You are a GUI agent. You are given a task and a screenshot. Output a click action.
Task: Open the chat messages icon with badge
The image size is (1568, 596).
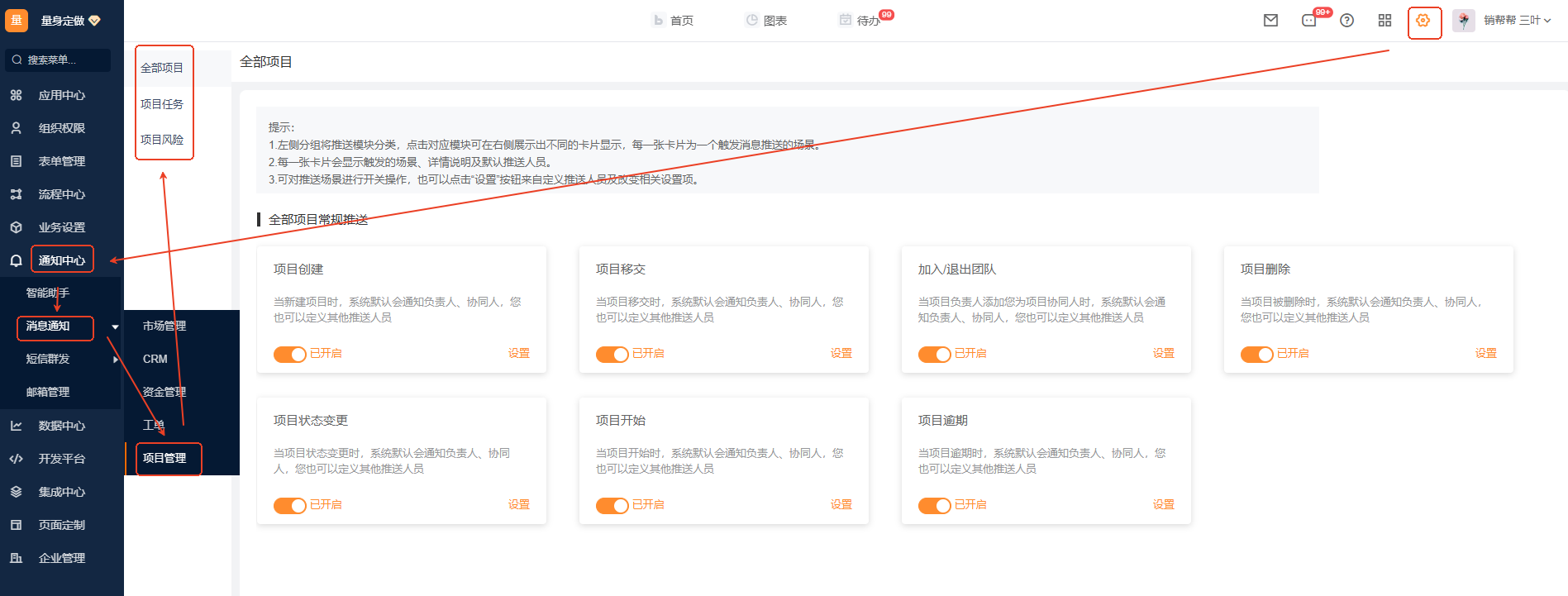pyautogui.click(x=1309, y=21)
